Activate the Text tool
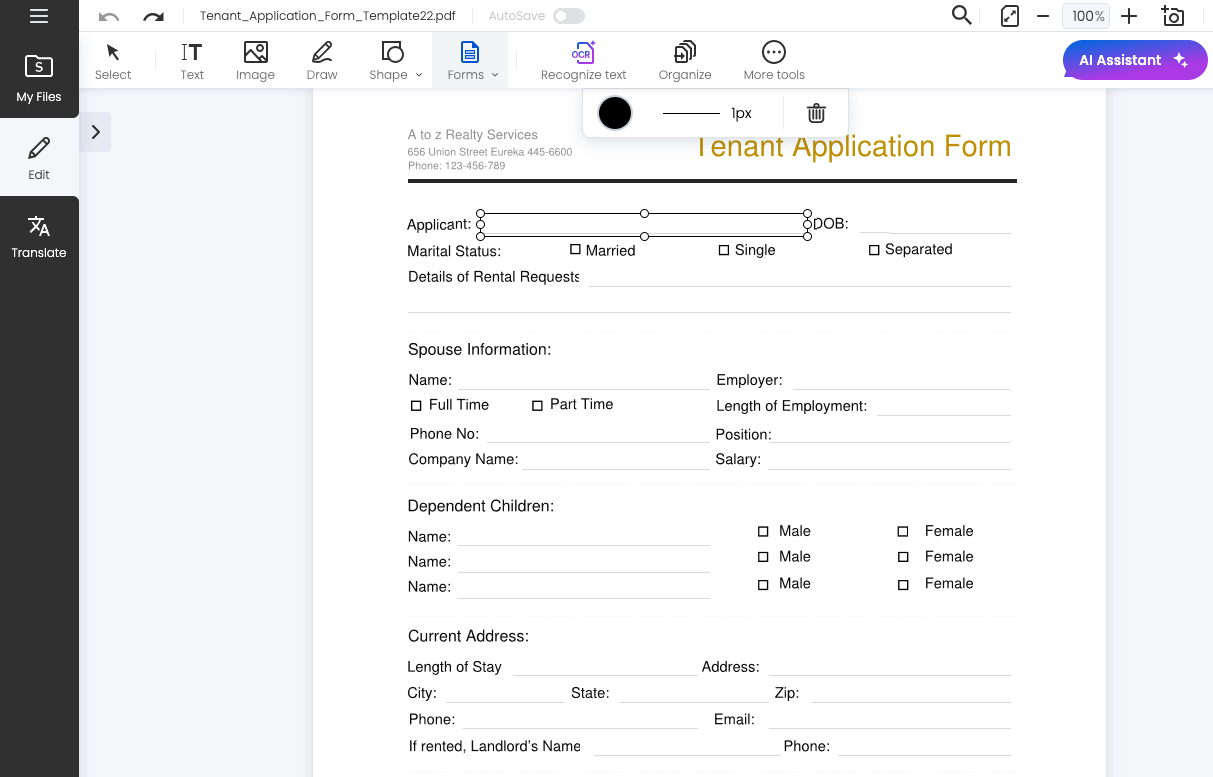1213x777 pixels. (192, 61)
